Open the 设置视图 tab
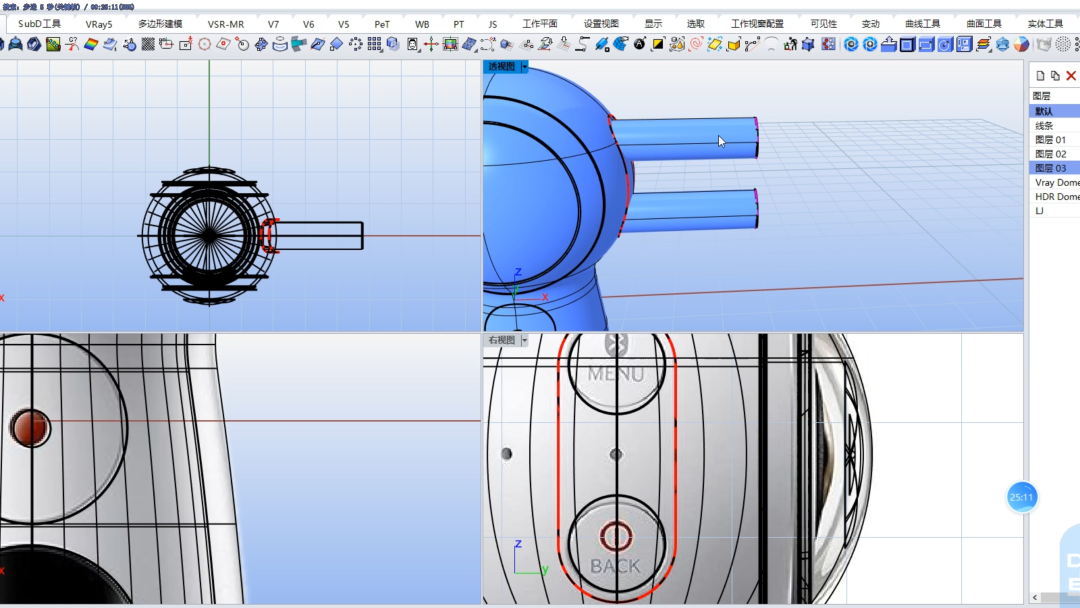 pos(601,24)
